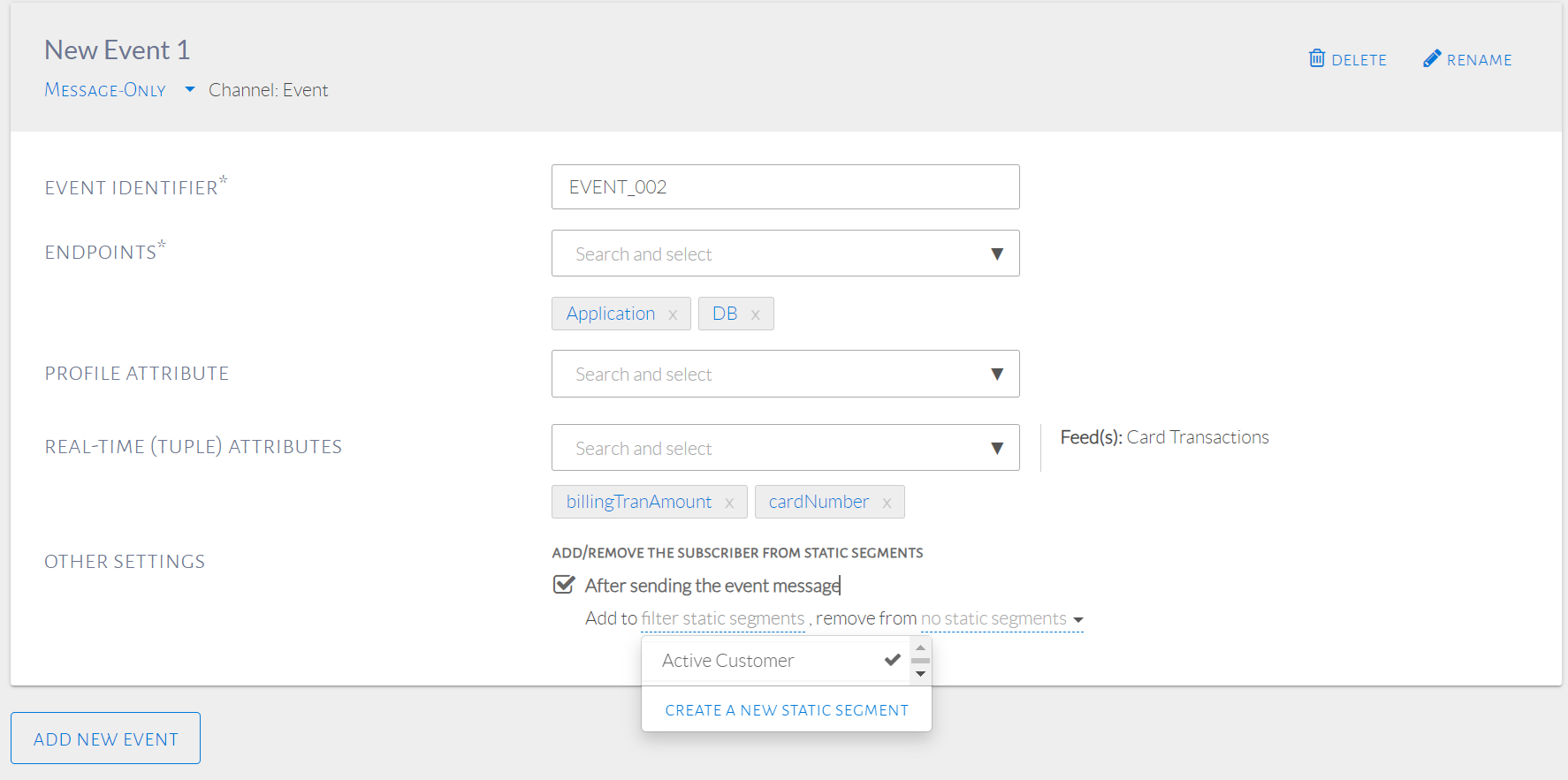Remove the cardNumber attribute tag
The height and width of the screenshot is (780, 1568).
click(887, 503)
